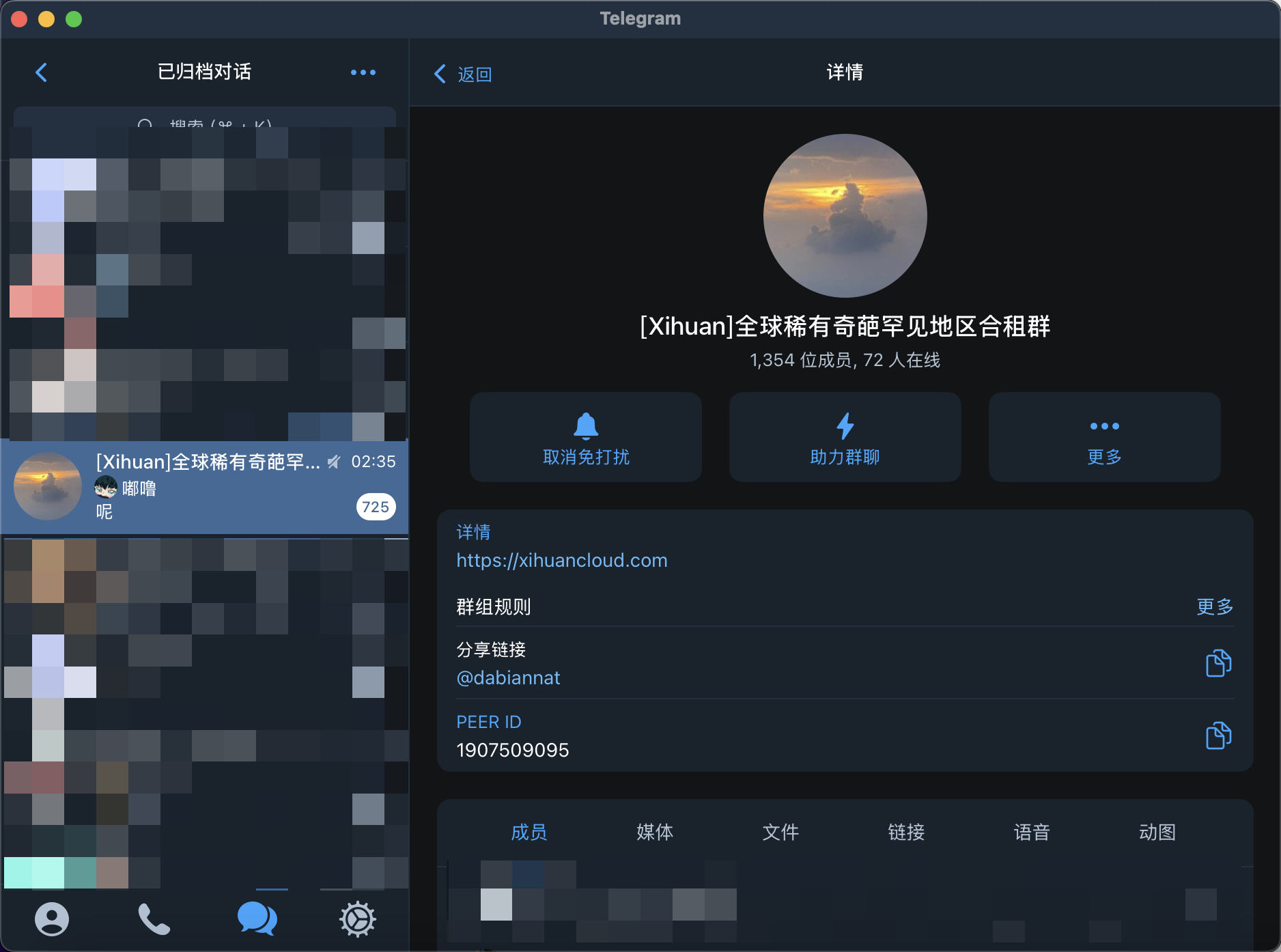This screenshot has width=1281, height=952.
Task: Click the 助力群聊 lightning button
Action: pos(845,437)
